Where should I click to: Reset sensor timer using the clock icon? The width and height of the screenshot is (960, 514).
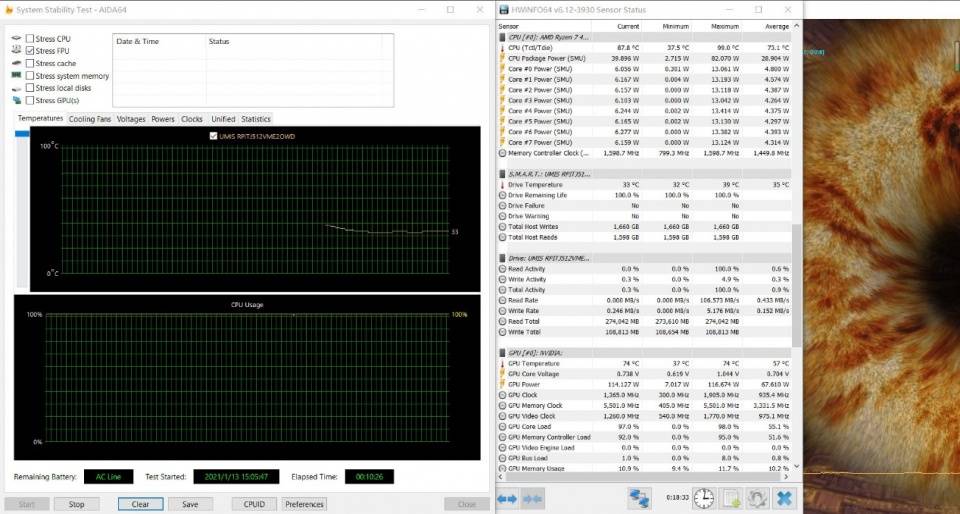point(704,498)
